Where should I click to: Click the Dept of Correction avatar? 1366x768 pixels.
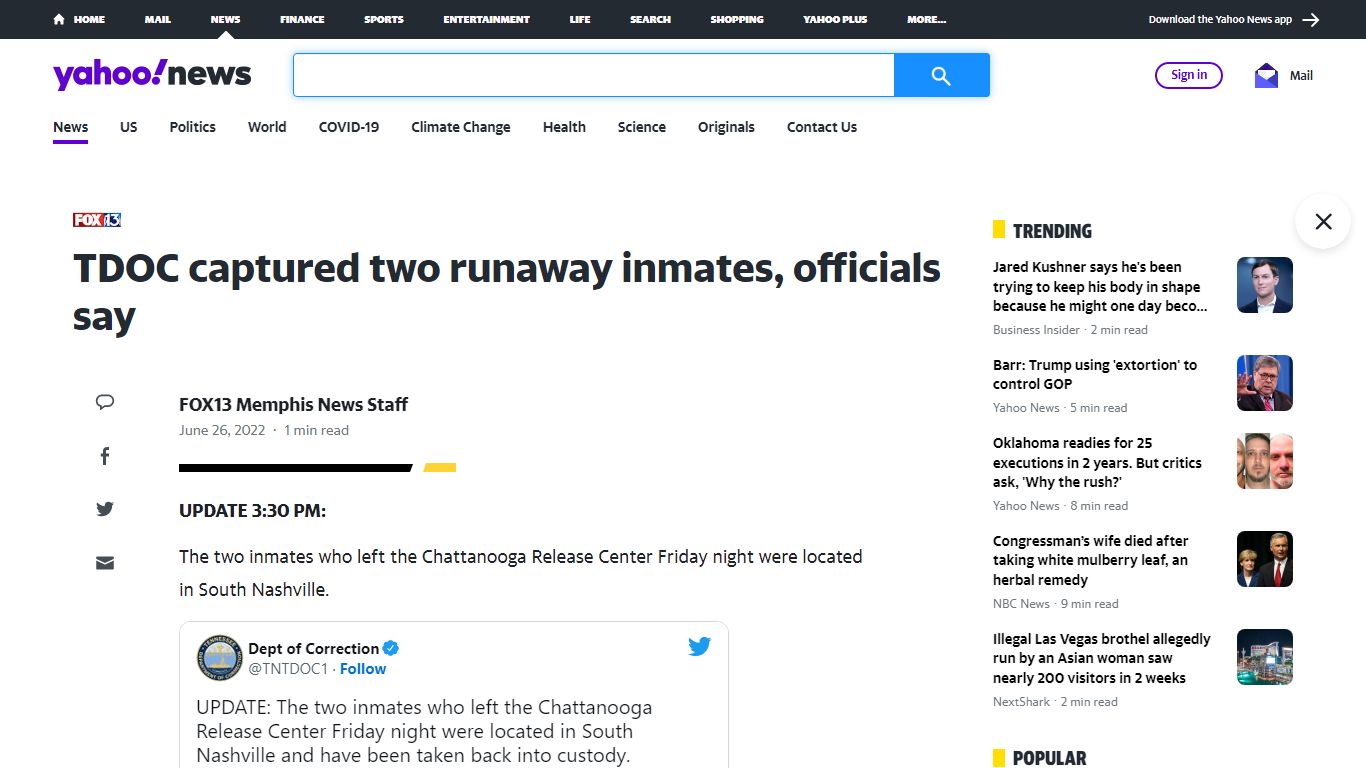point(219,657)
